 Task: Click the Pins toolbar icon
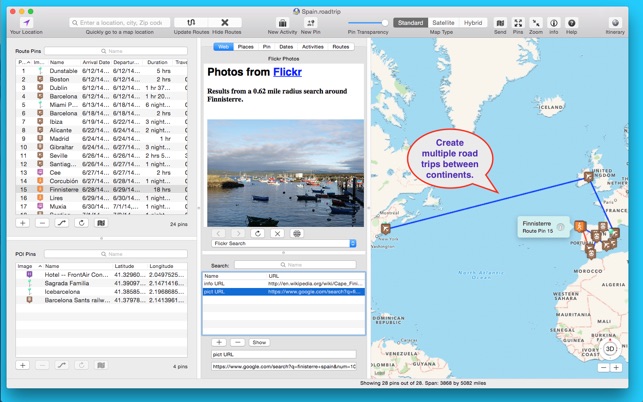[x=518, y=23]
